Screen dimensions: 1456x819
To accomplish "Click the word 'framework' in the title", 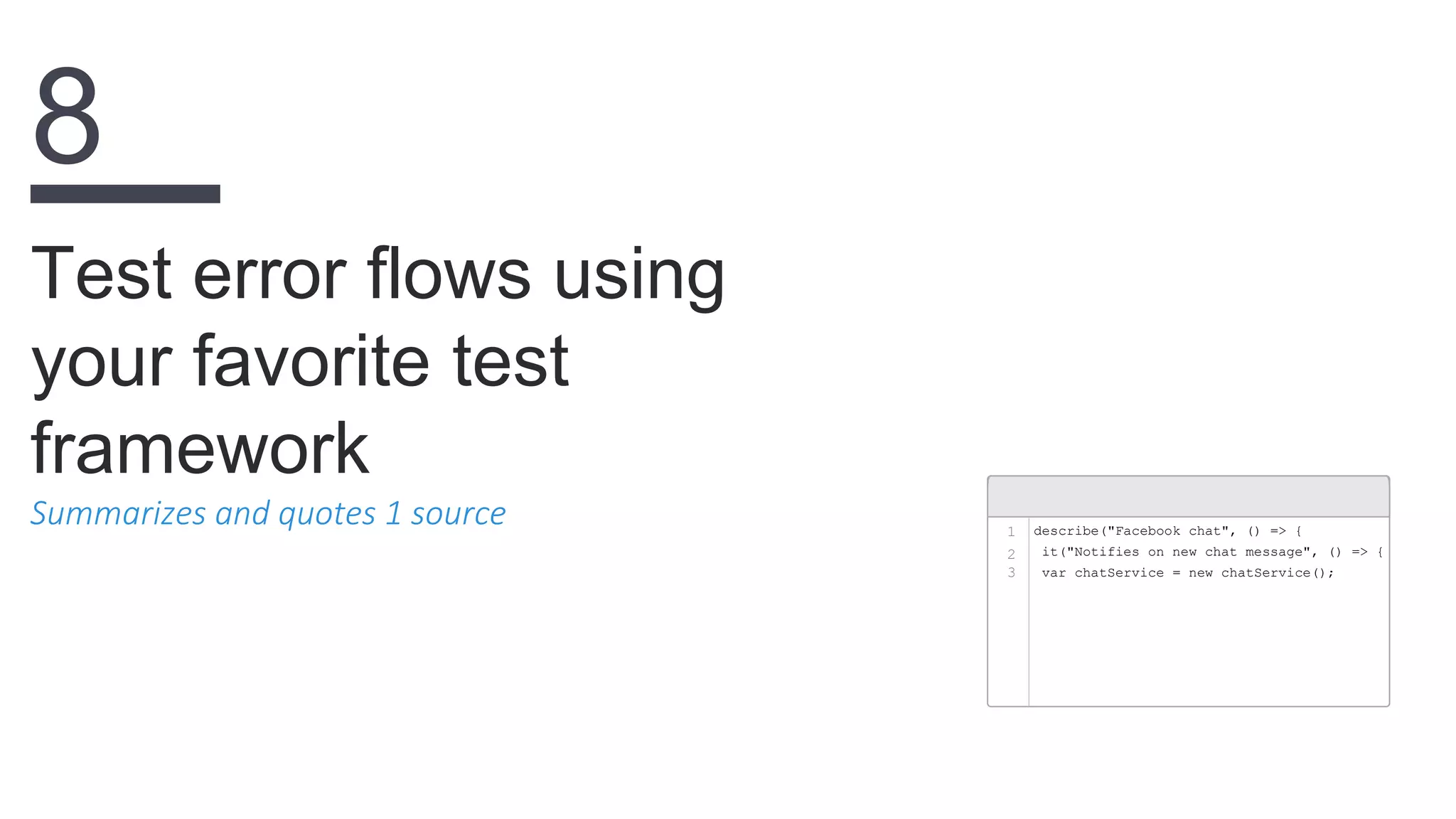I will click(200, 449).
